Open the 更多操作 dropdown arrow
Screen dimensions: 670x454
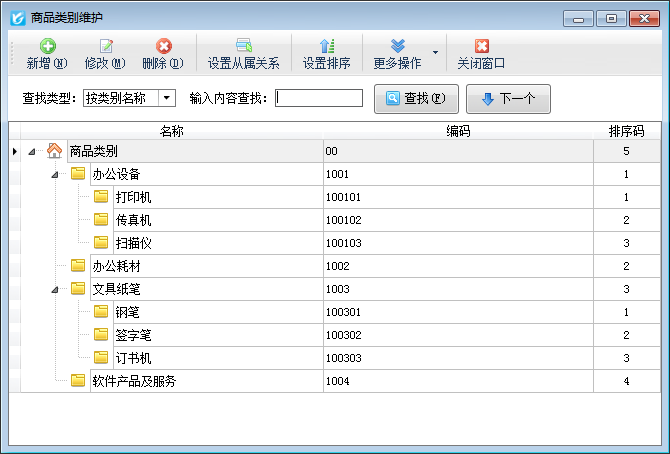click(x=434, y=52)
